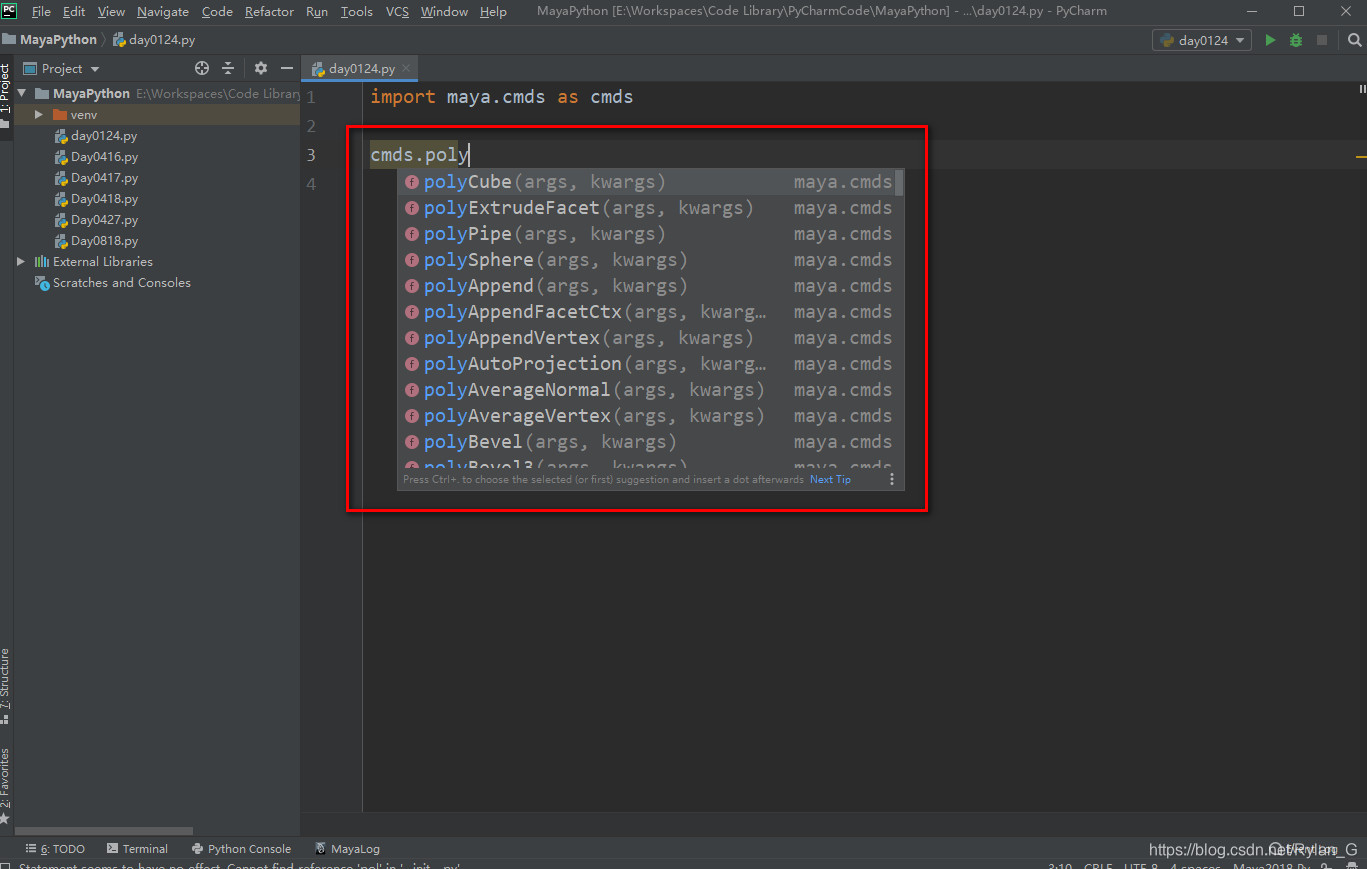This screenshot has width=1367, height=869.
Task: Click line 1 import statement in editor
Action: [x=501, y=97]
